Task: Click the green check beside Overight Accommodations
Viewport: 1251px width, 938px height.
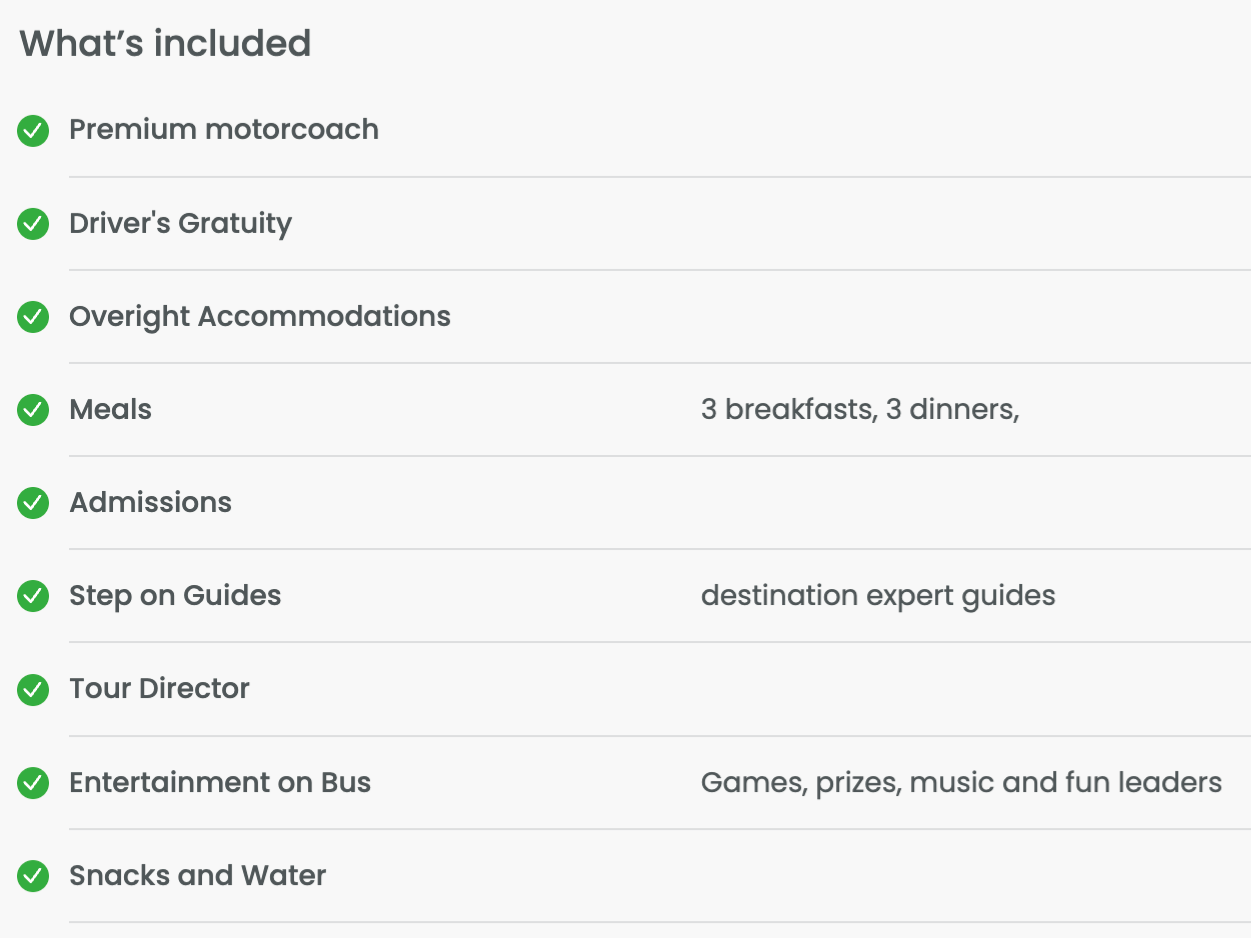Action: 33,317
